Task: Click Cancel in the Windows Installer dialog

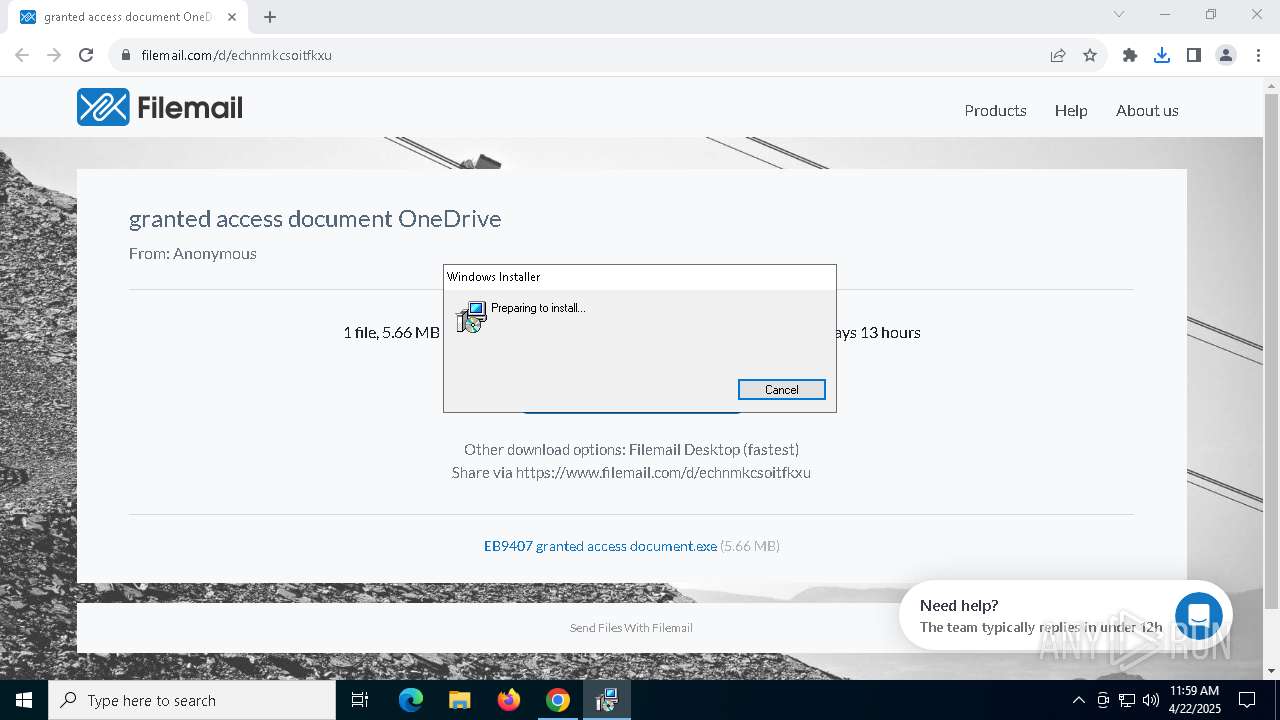Action: pyautogui.click(x=781, y=390)
